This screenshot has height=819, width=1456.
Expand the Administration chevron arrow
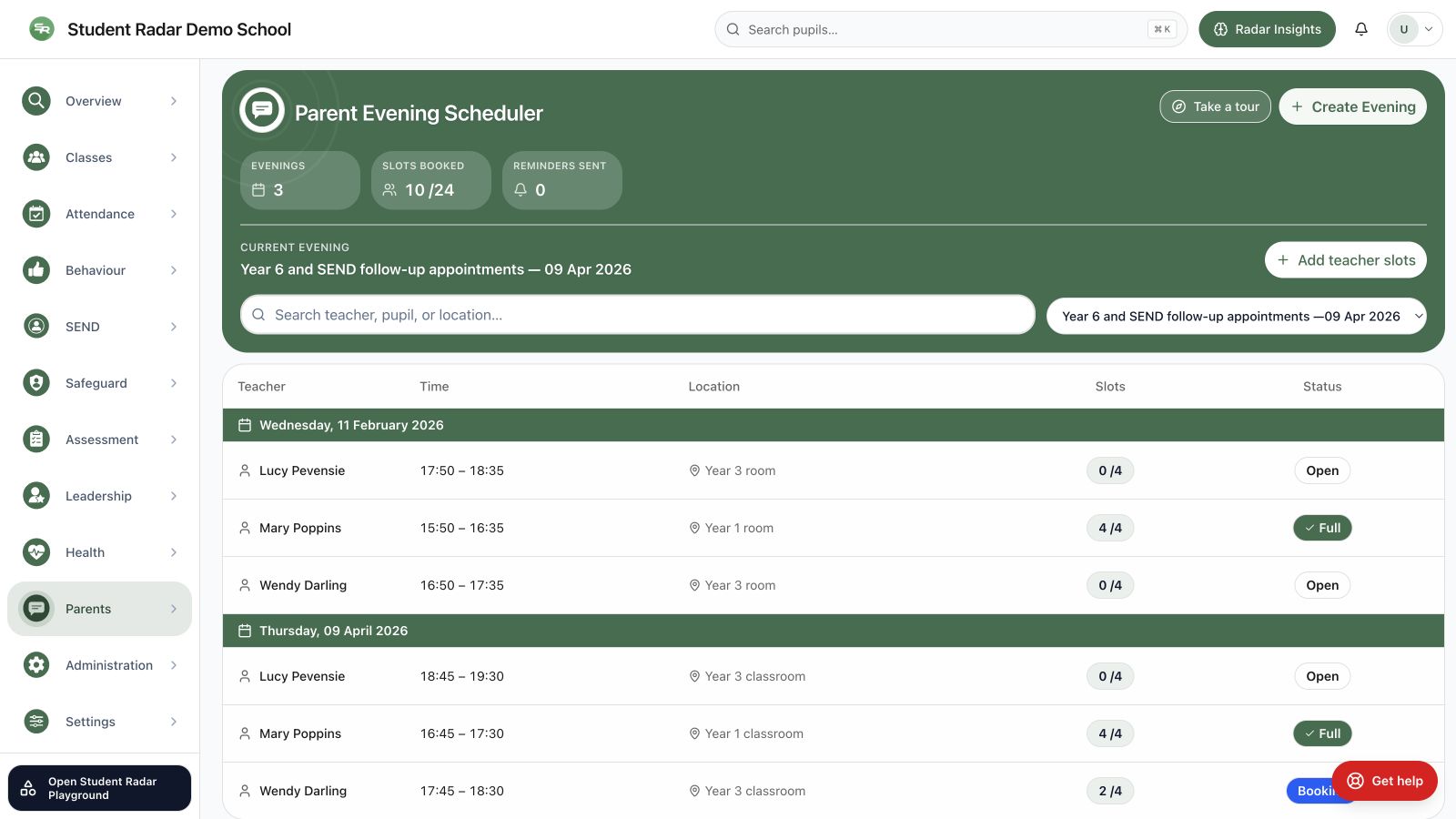[174, 665]
